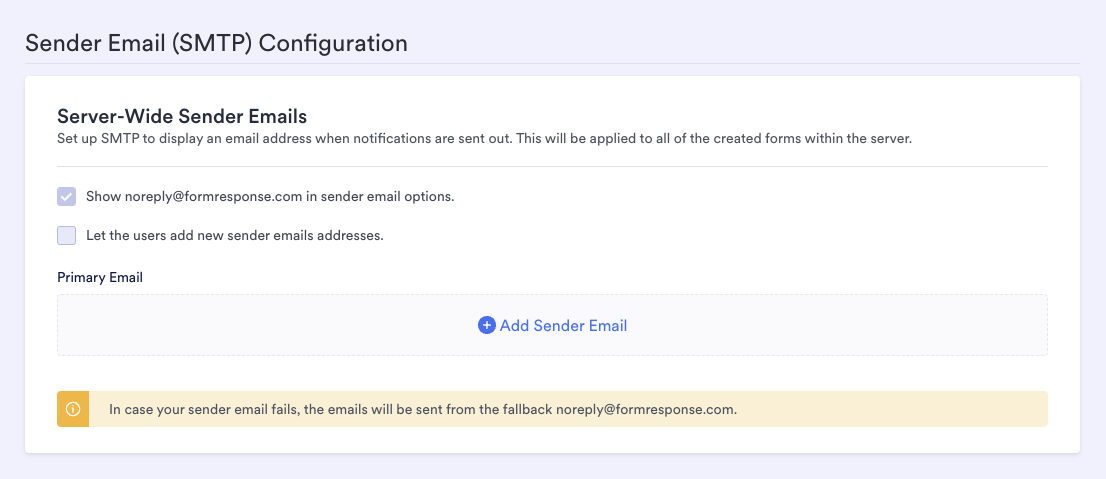The height and width of the screenshot is (479, 1106).
Task: Click the fallback noreply@formresponse.com notice text
Action: (423, 409)
